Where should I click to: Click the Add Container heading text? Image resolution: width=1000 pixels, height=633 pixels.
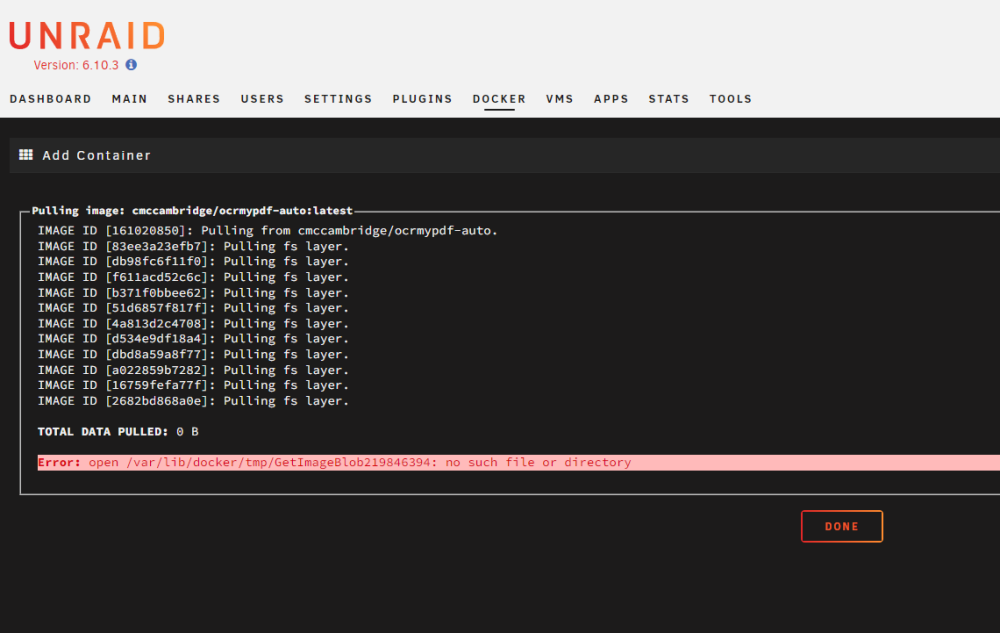(x=97, y=156)
